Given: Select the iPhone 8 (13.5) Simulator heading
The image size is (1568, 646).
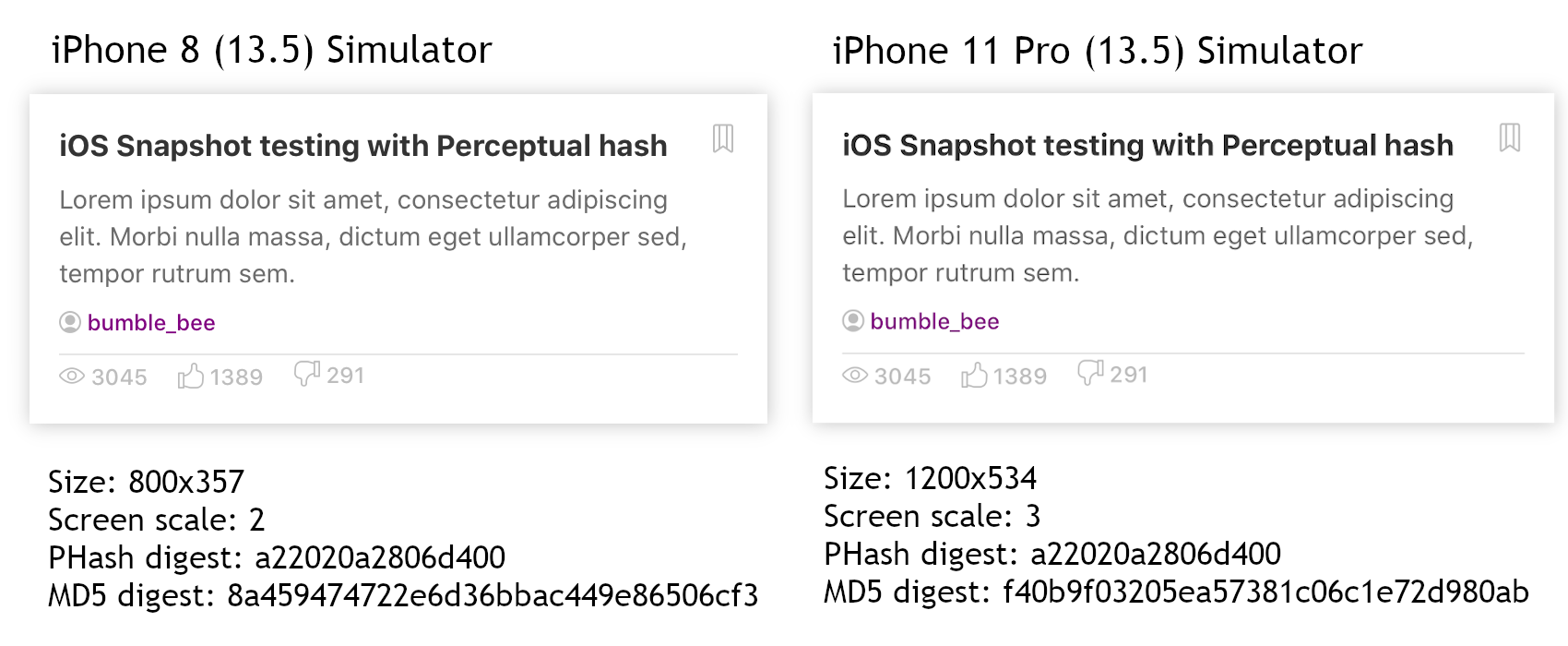Looking at the screenshot, I should click(272, 50).
